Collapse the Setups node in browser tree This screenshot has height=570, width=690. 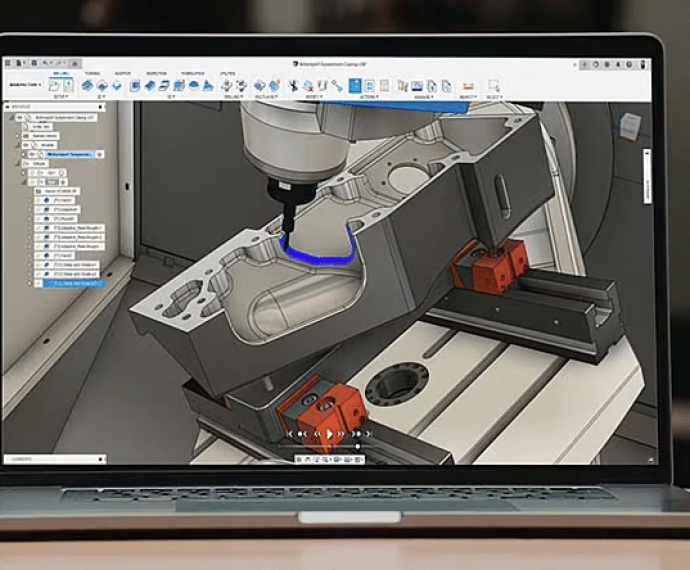(15, 165)
